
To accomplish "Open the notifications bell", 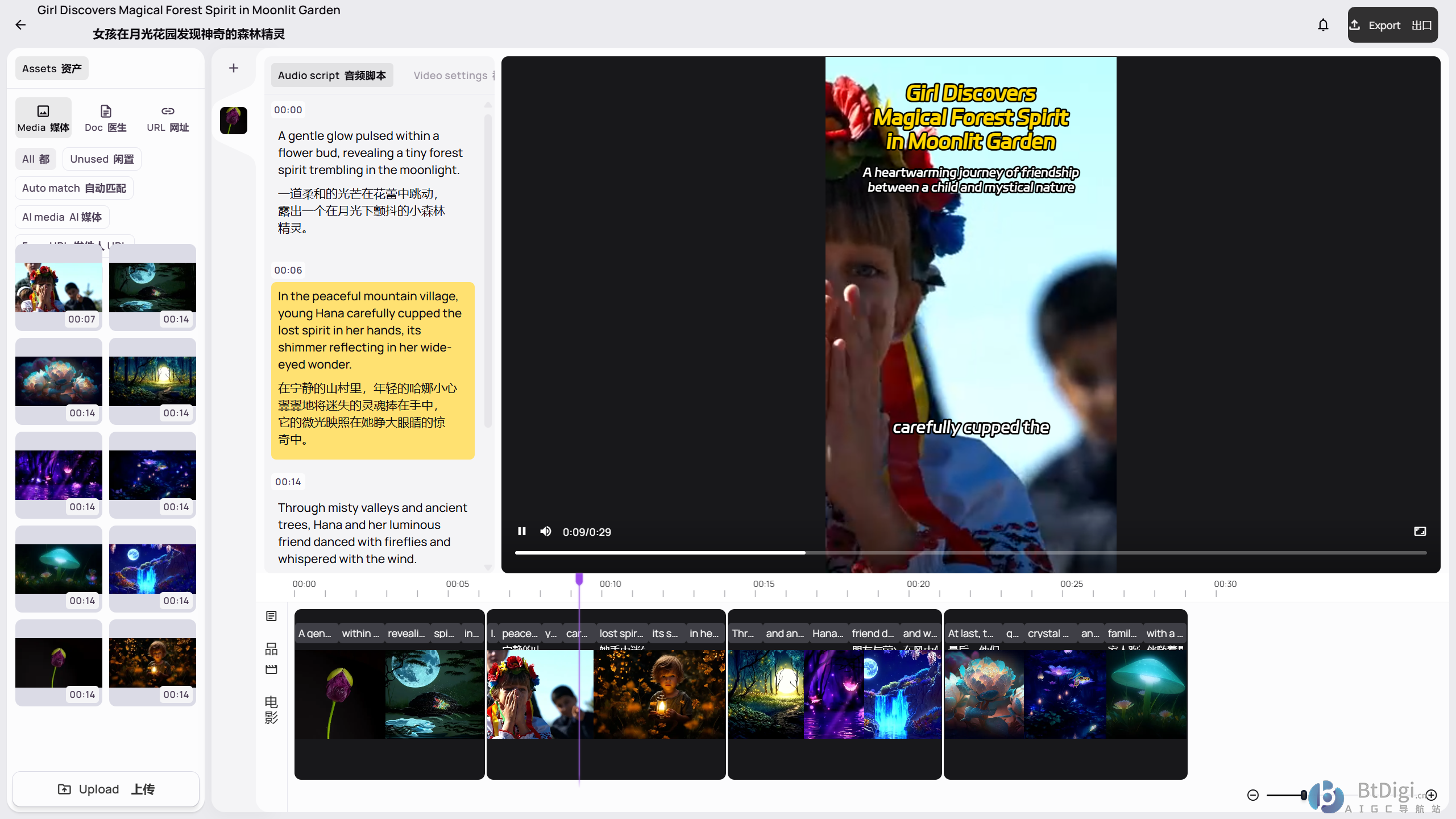I will pyautogui.click(x=1323, y=25).
